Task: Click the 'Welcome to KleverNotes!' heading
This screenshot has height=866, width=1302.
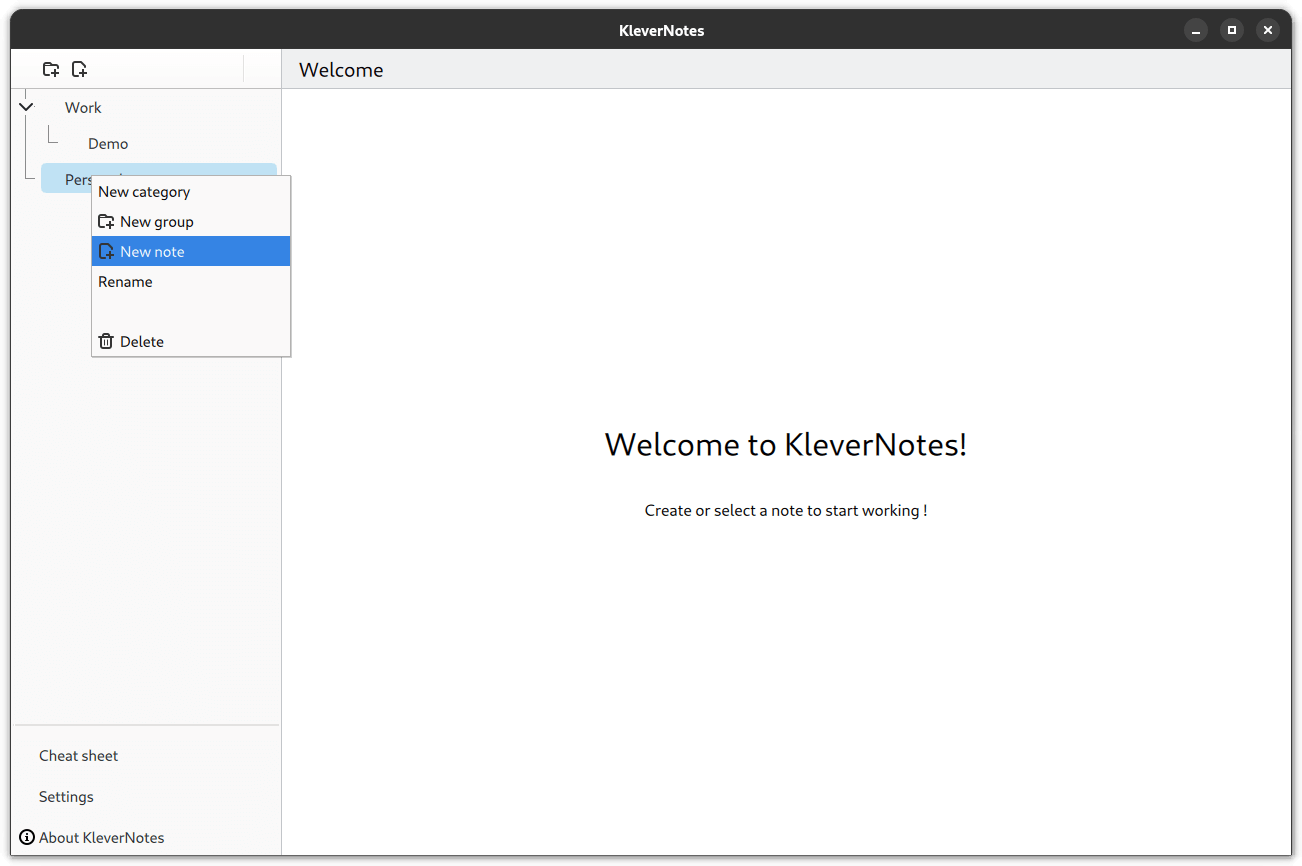Action: [x=786, y=444]
